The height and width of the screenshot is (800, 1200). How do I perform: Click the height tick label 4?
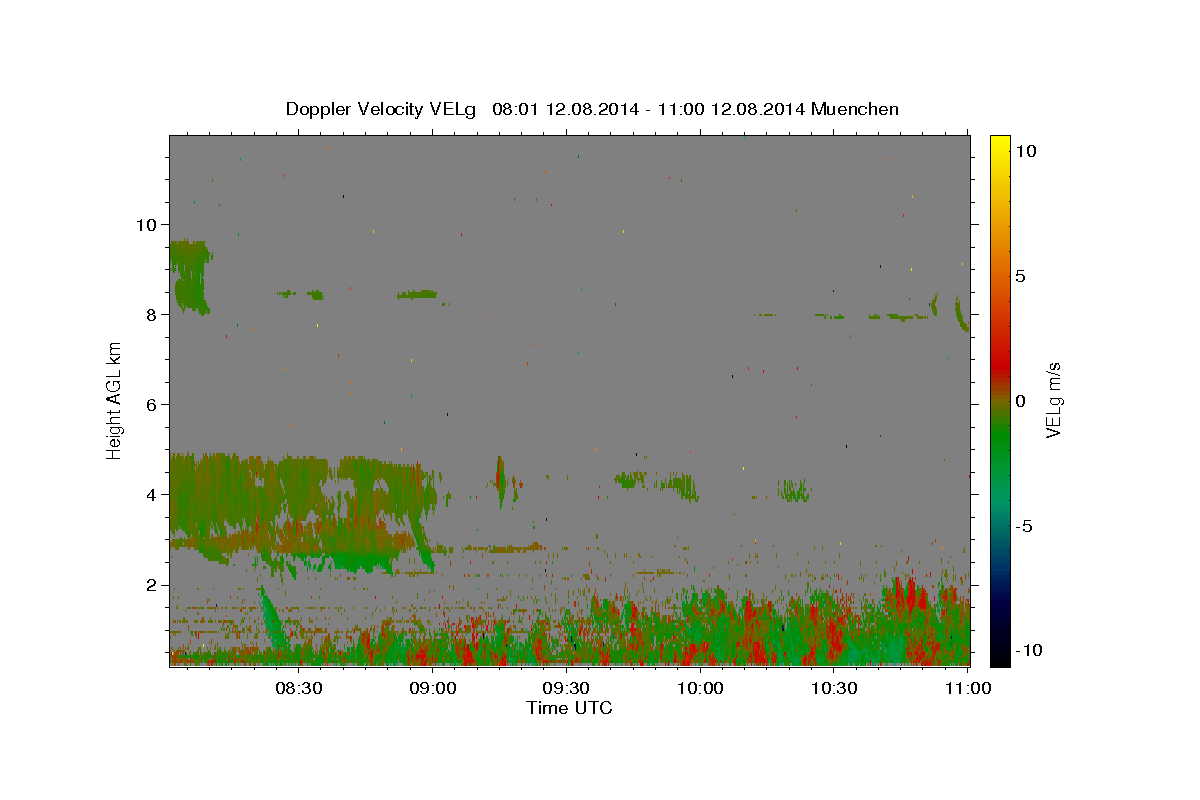pyautogui.click(x=150, y=494)
